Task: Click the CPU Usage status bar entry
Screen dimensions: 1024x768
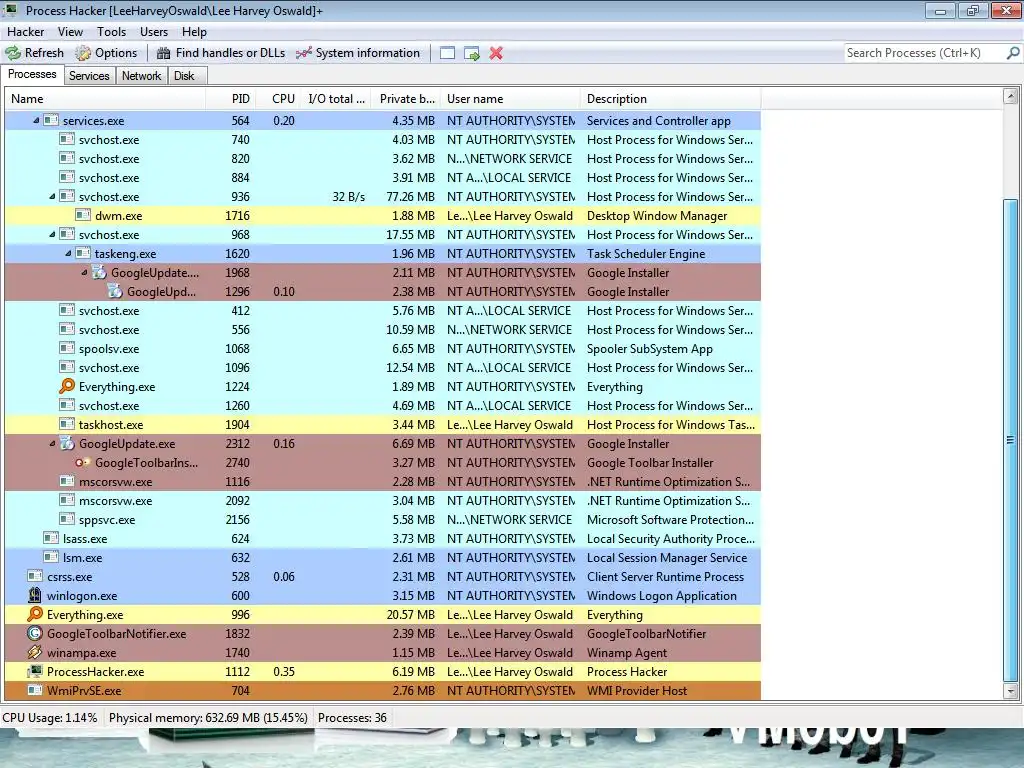Action: click(x=50, y=718)
